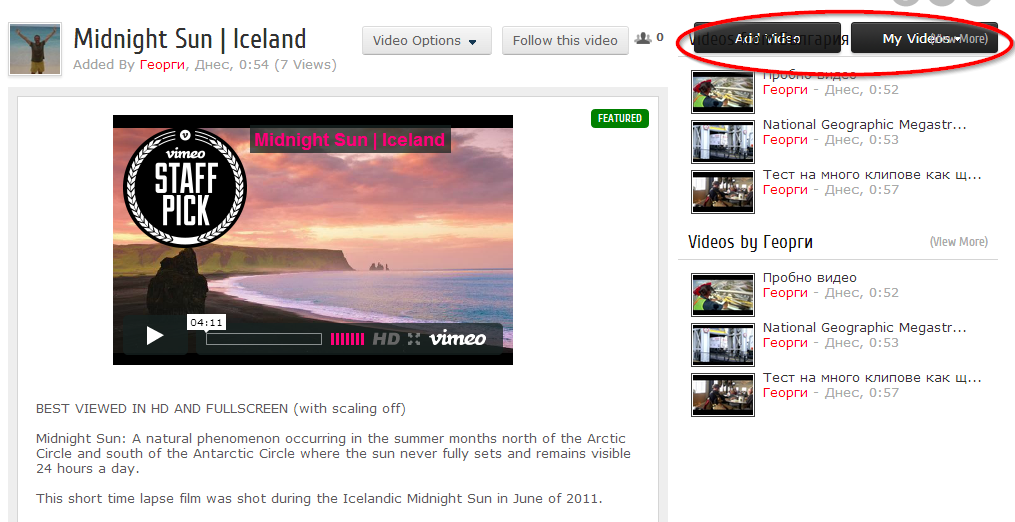
Task: Open National Geographic Megastr... thumbnail in top list
Action: point(722,142)
